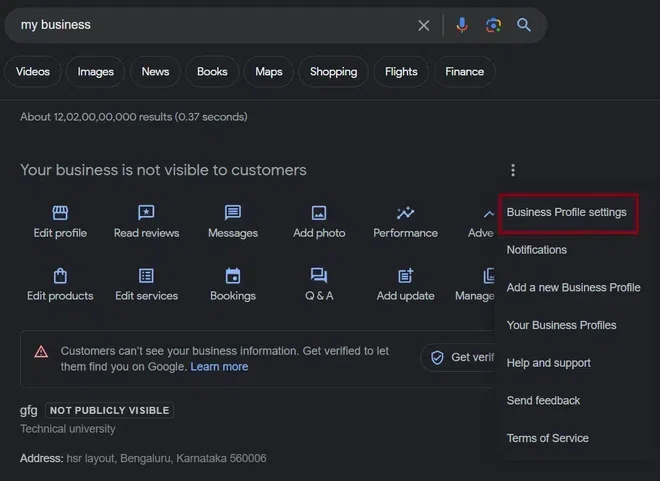Screen dimensions: 660x481
Task: Start voice search with microphone icon
Action: pos(461,25)
